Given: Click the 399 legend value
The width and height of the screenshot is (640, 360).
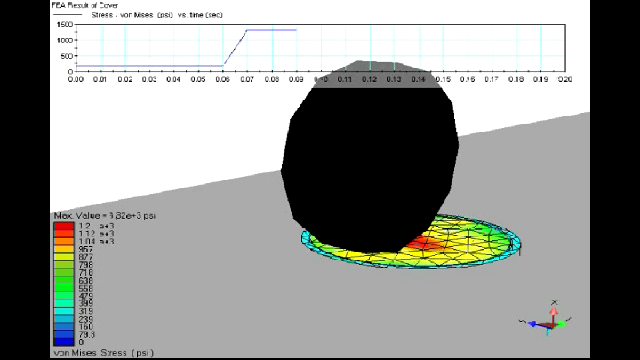Looking at the screenshot, I should (86, 303).
